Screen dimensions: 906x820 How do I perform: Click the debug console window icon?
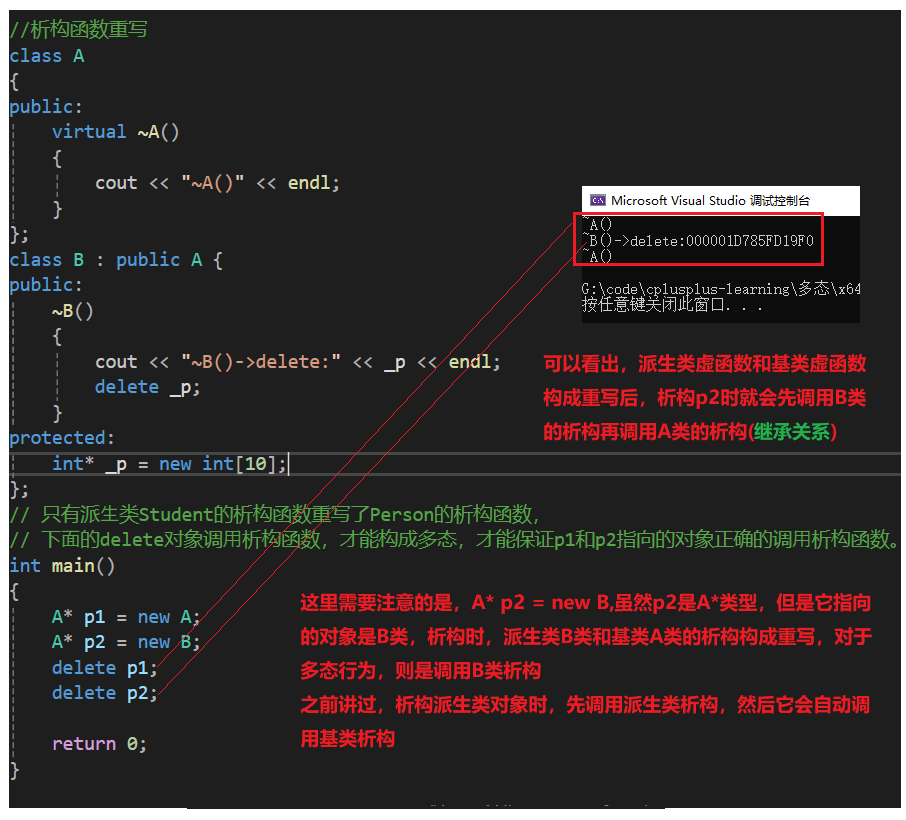click(597, 201)
